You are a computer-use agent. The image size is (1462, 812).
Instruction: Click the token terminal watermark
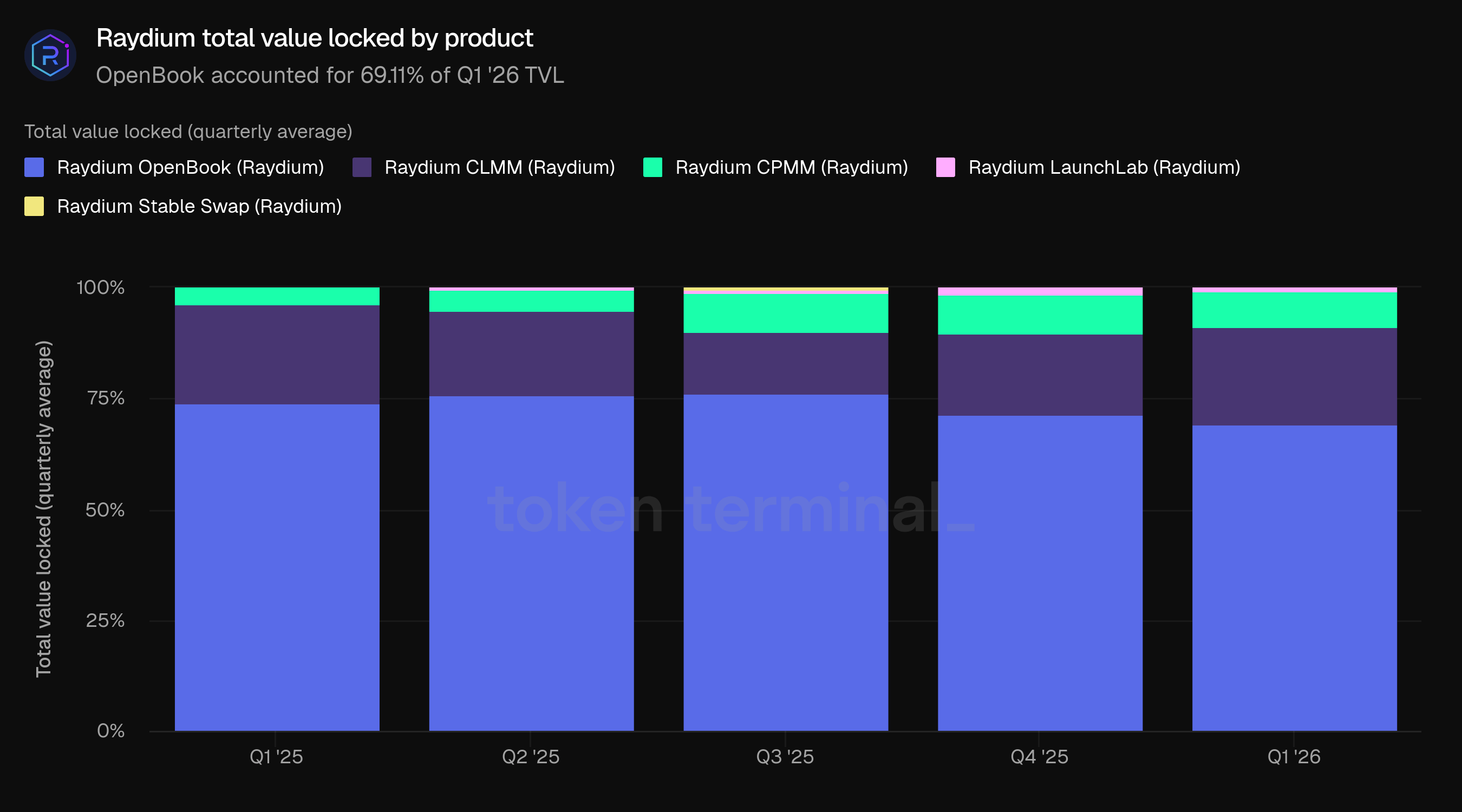click(x=730, y=509)
